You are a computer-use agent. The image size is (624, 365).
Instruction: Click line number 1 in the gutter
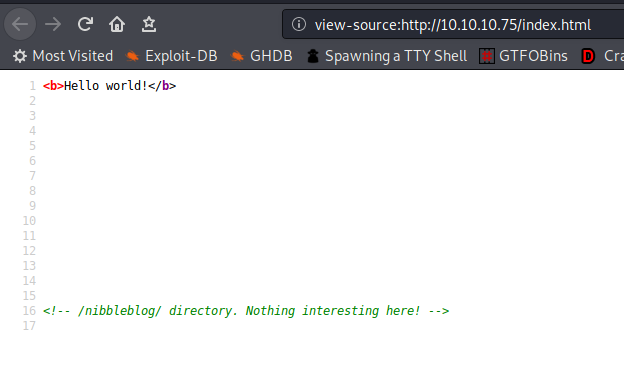[x=33, y=86]
